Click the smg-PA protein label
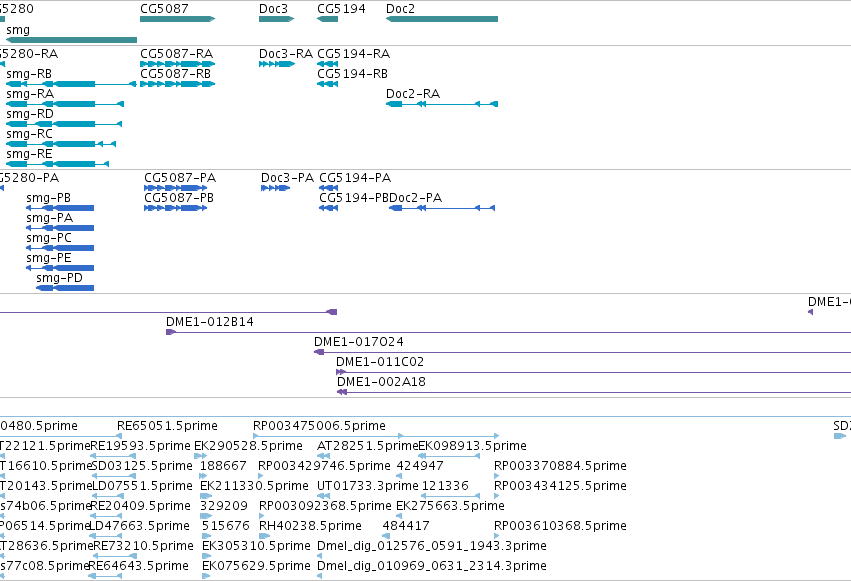851x581 pixels. 49,218
